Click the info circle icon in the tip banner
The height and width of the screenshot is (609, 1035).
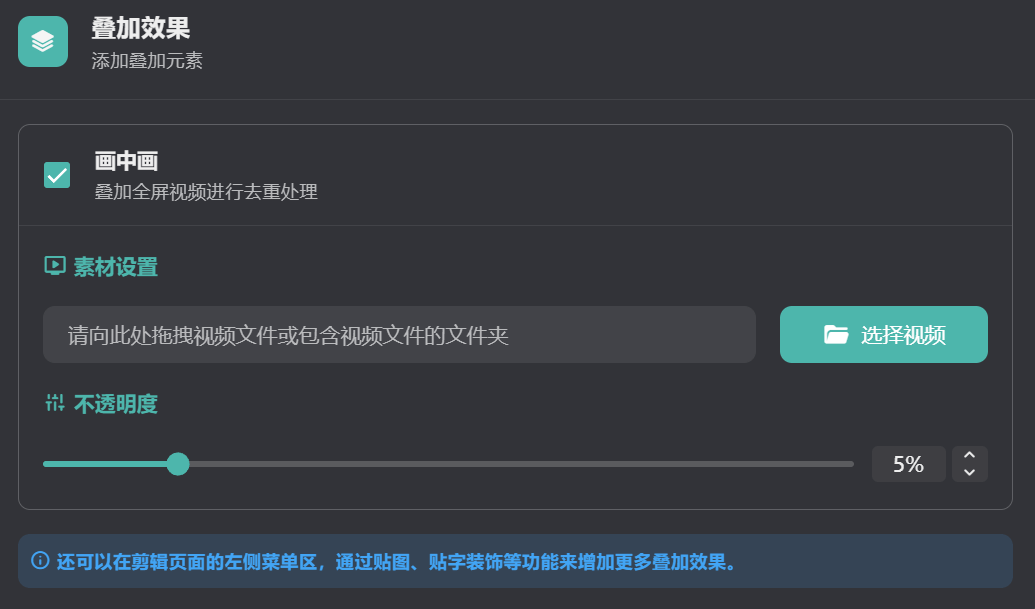(40, 560)
